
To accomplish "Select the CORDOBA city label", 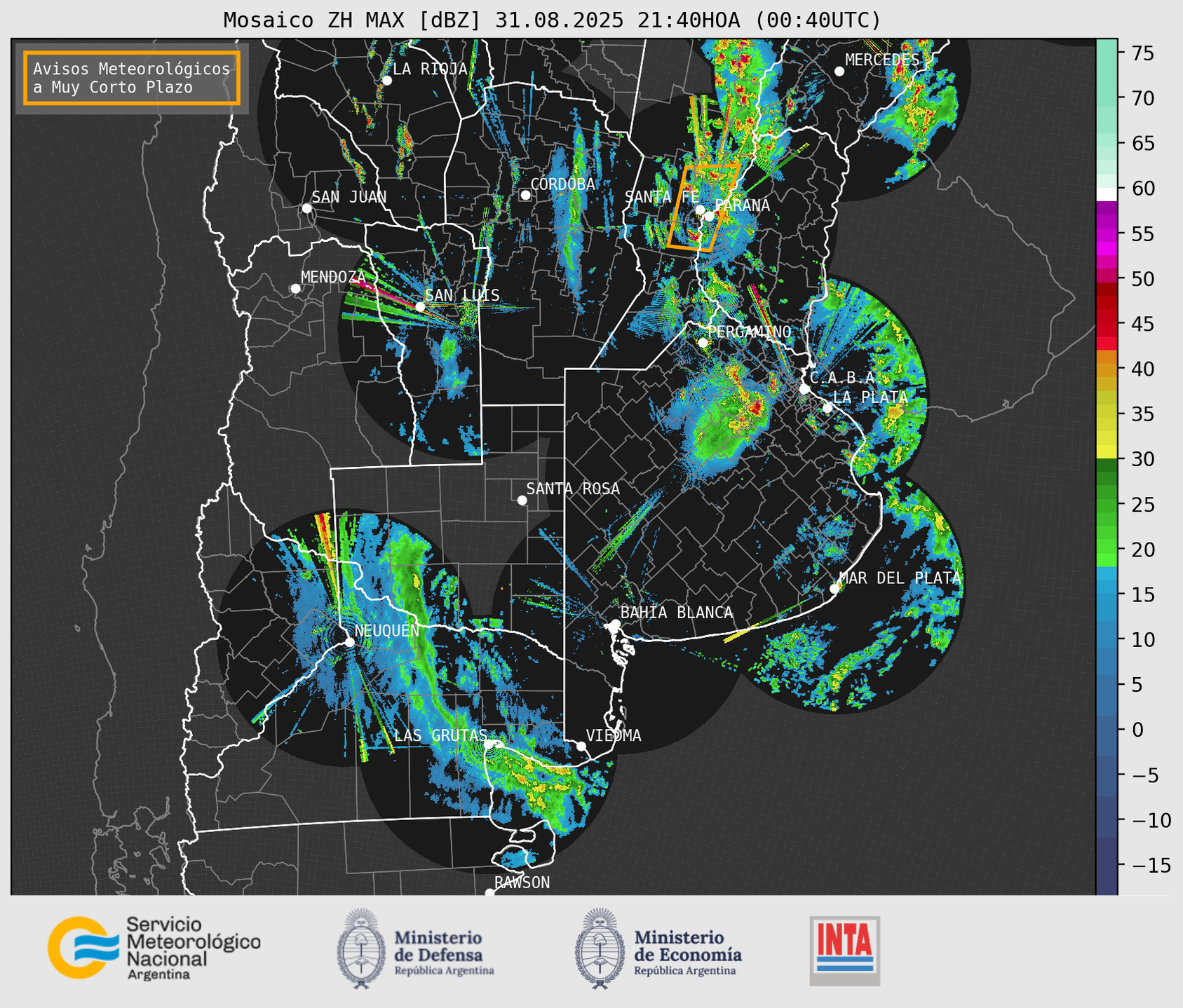I will click(562, 184).
